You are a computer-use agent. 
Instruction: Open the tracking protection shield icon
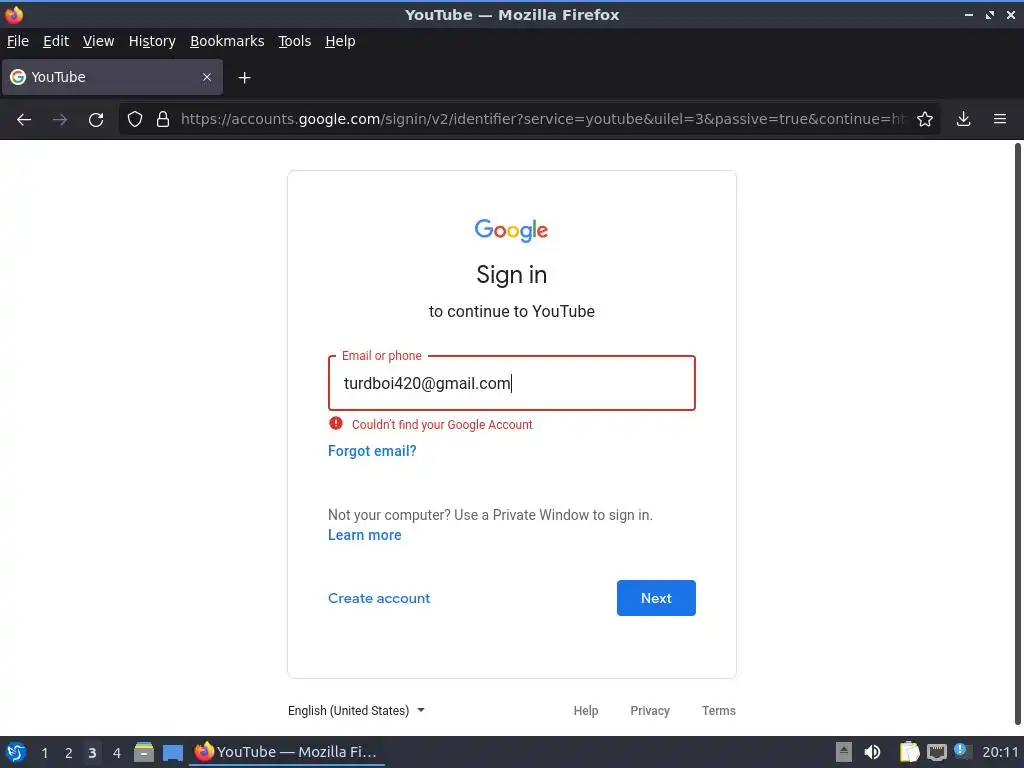click(135, 119)
